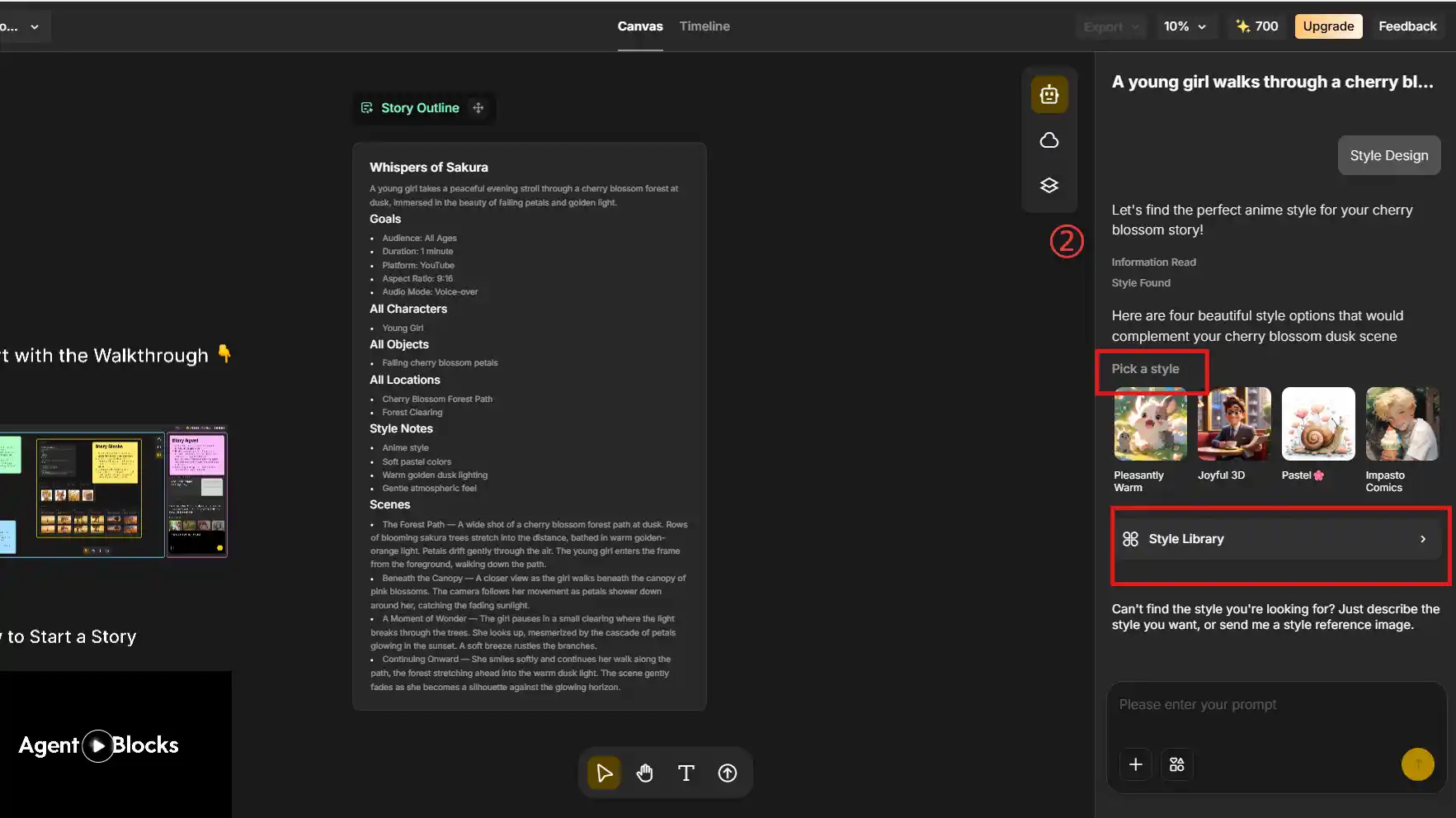Click 'Pleasantly Warm' style caption
Screen dimensions: 1456x818
pyautogui.click(x=1138, y=481)
